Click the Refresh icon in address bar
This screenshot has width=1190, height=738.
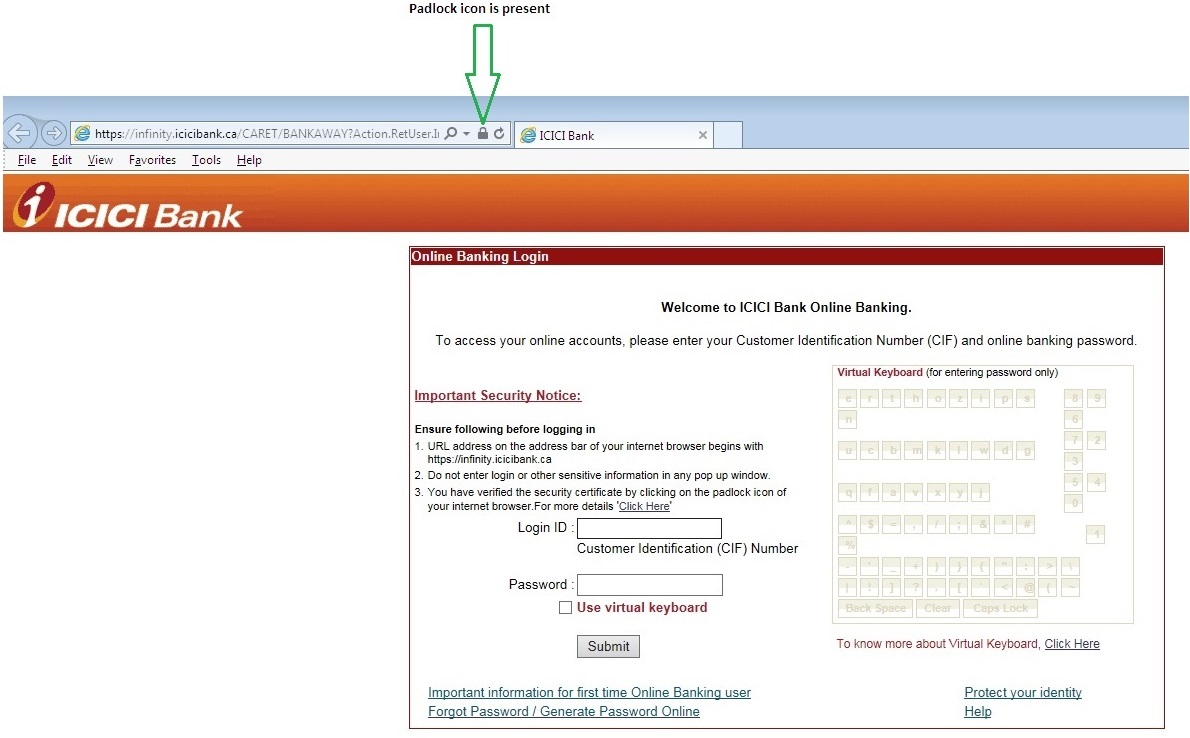tap(499, 133)
